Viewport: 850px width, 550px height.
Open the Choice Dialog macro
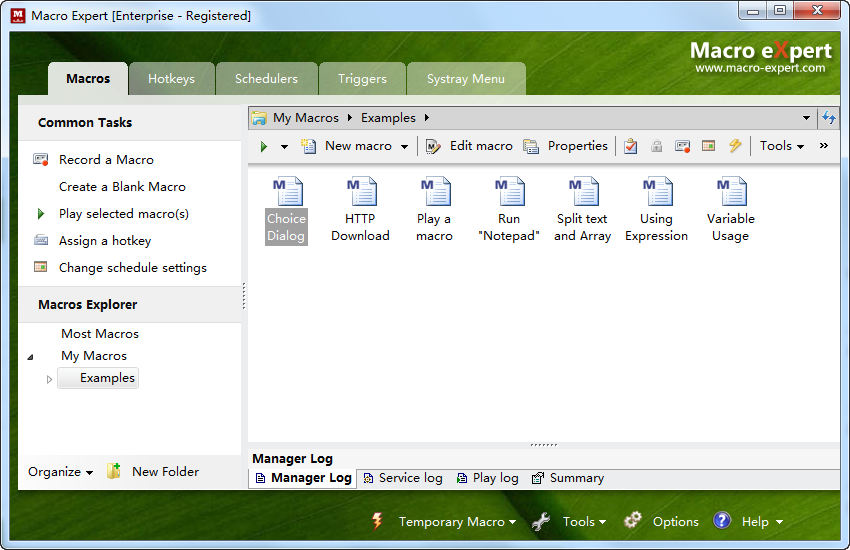[x=287, y=208]
